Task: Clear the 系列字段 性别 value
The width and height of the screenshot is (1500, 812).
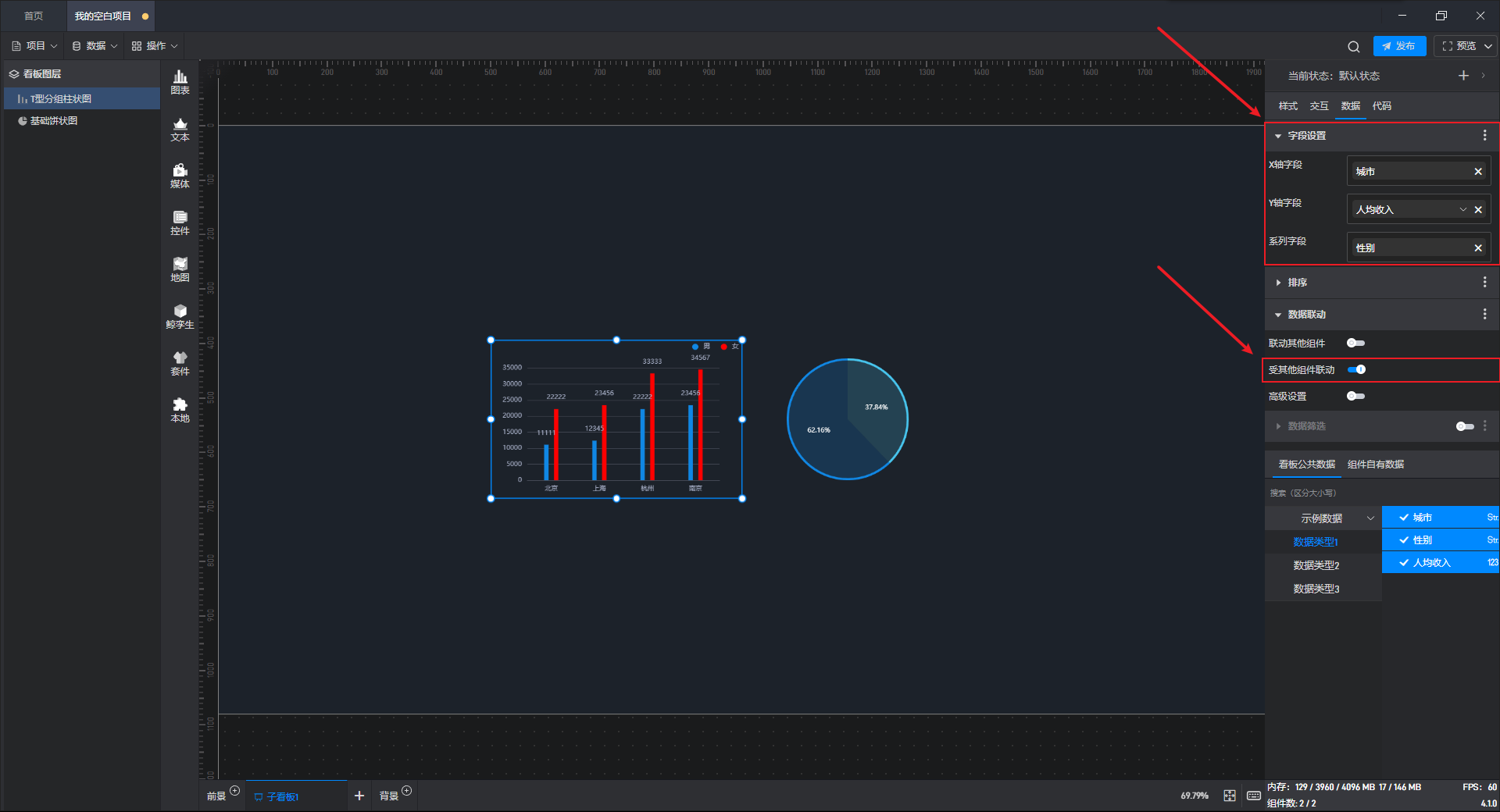Action: tap(1478, 248)
